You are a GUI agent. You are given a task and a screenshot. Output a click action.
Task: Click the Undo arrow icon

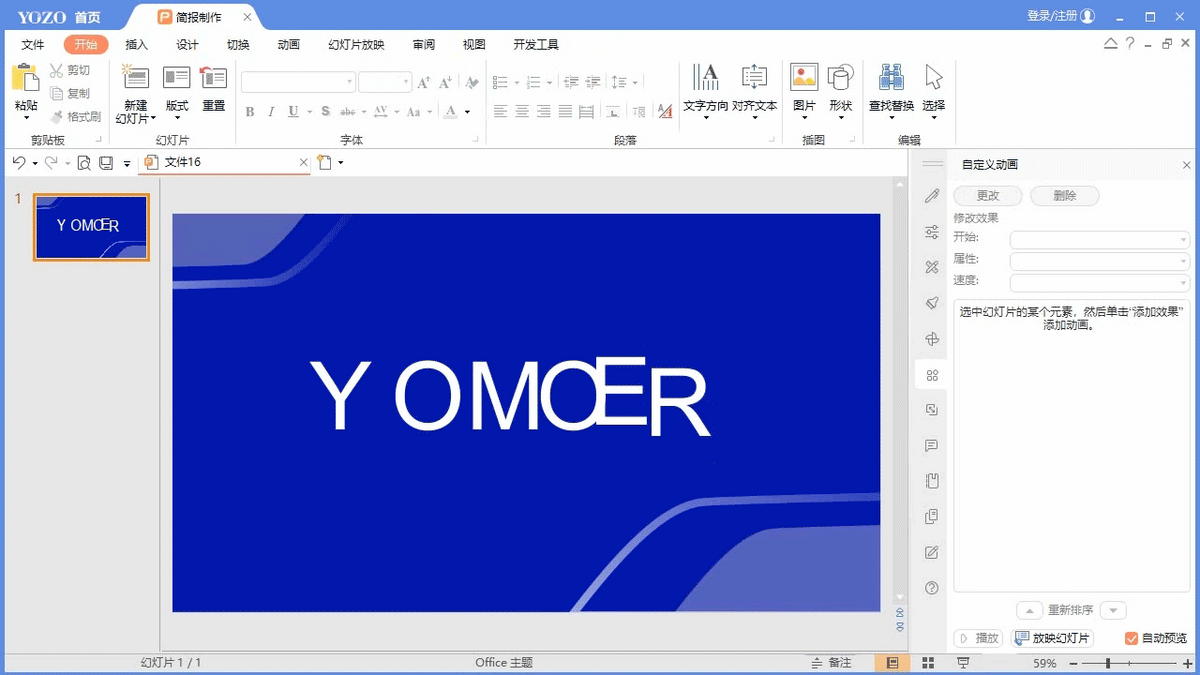click(19, 162)
